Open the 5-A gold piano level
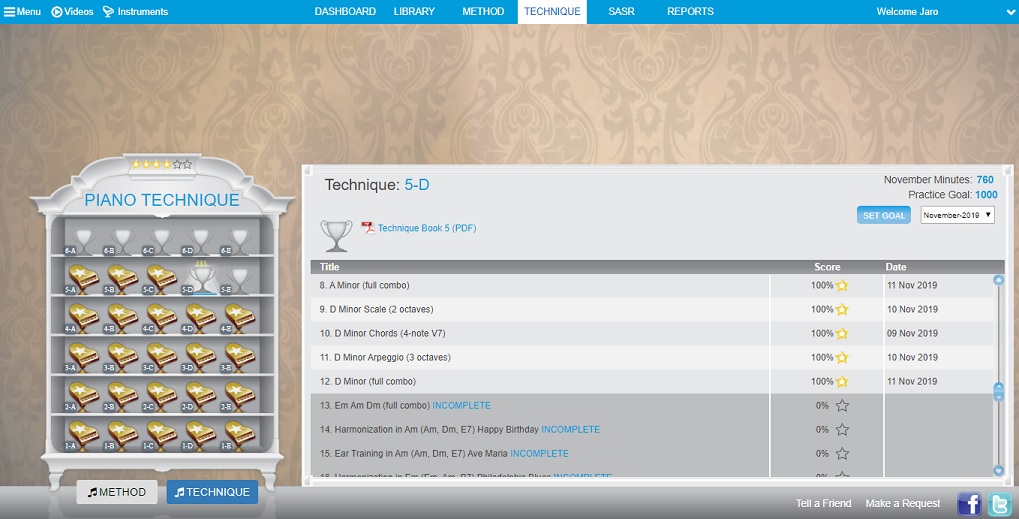1019x519 pixels. [83, 278]
